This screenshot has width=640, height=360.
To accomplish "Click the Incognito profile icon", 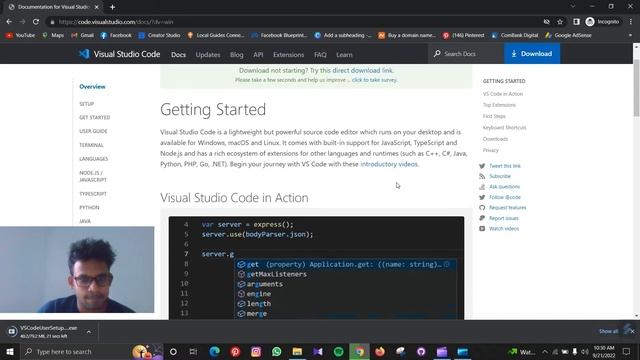I will [x=590, y=22].
